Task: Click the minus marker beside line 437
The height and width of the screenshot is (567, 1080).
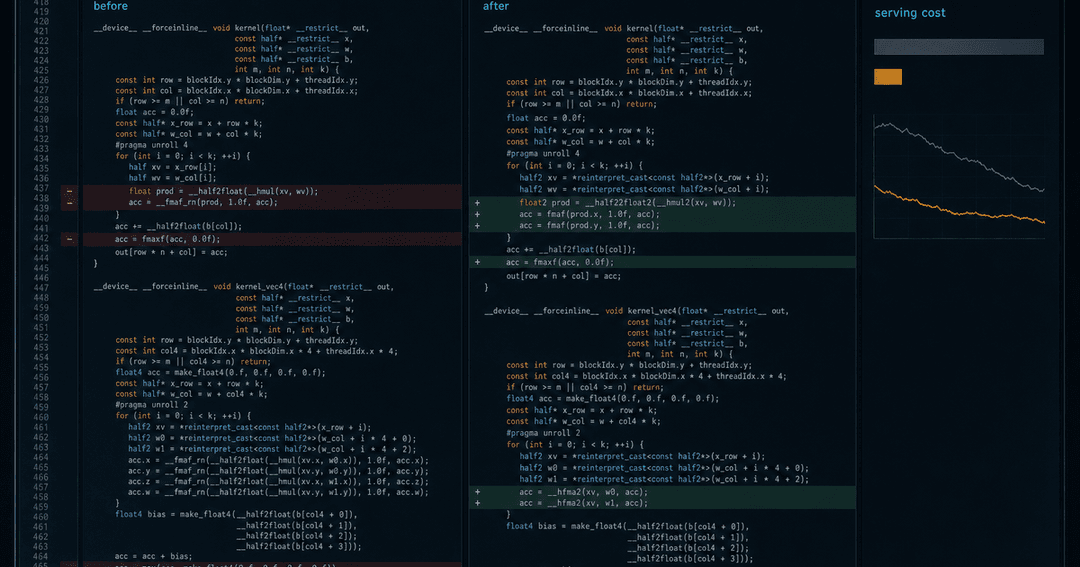Action: (70, 192)
